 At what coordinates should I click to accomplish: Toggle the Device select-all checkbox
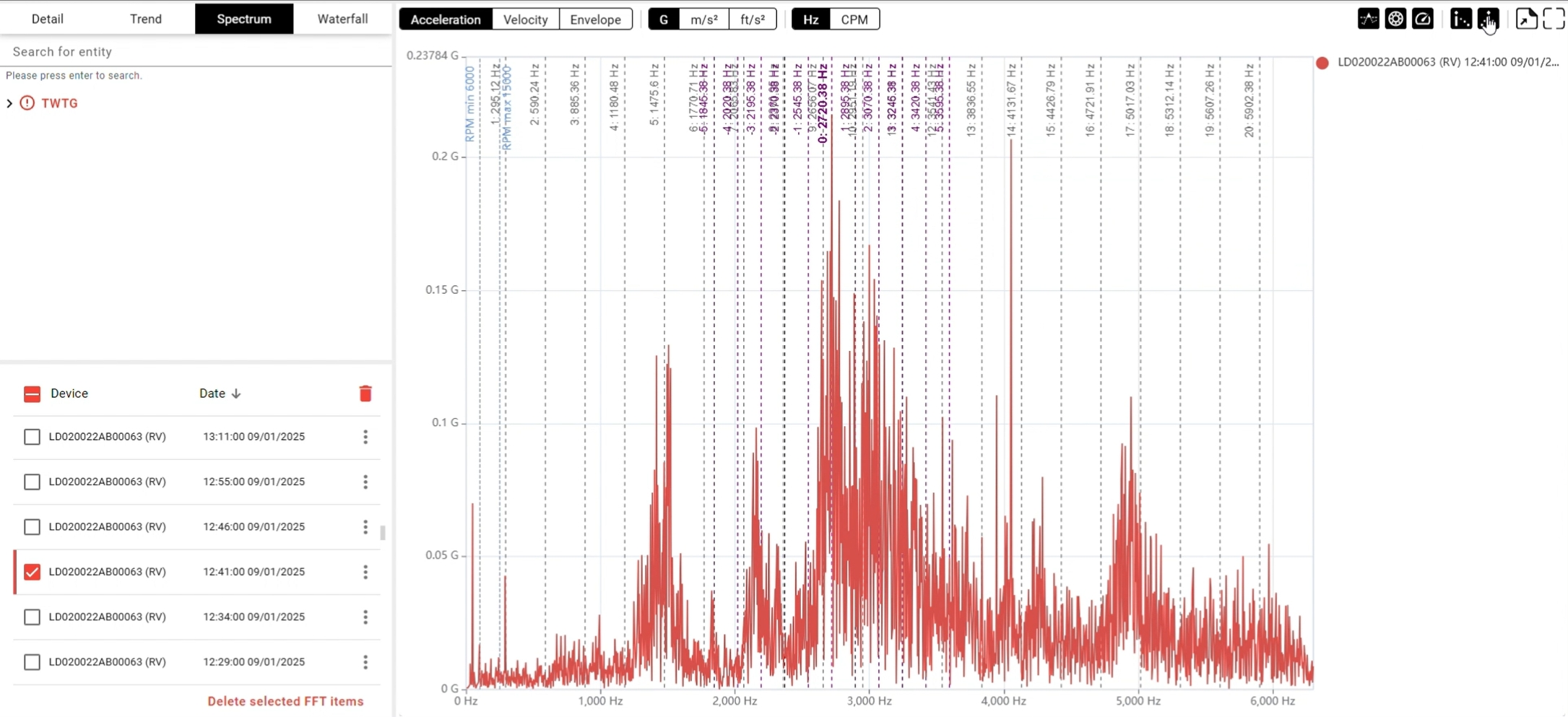click(x=32, y=394)
